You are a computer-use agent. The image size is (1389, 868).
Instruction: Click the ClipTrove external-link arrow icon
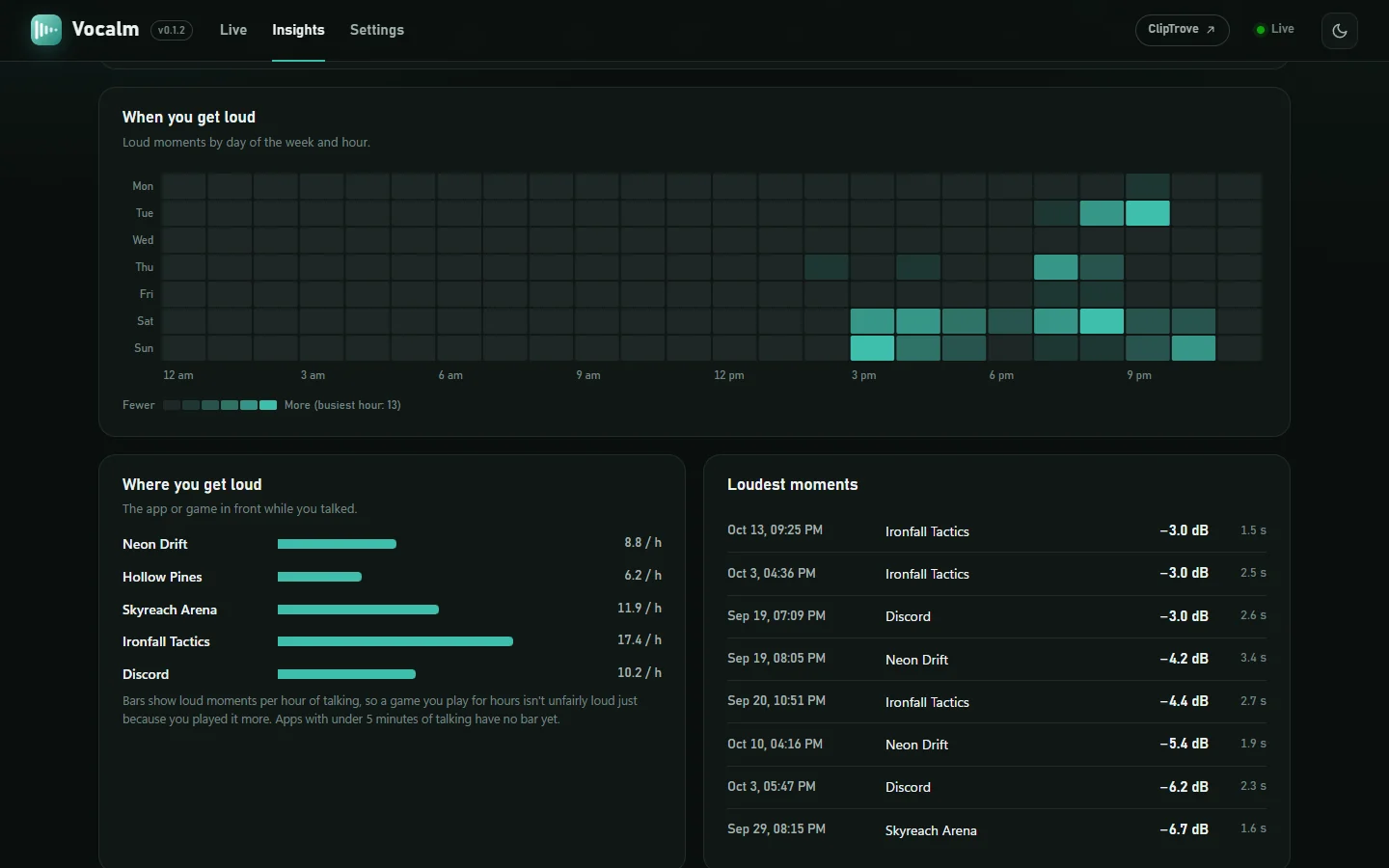coord(1211,30)
